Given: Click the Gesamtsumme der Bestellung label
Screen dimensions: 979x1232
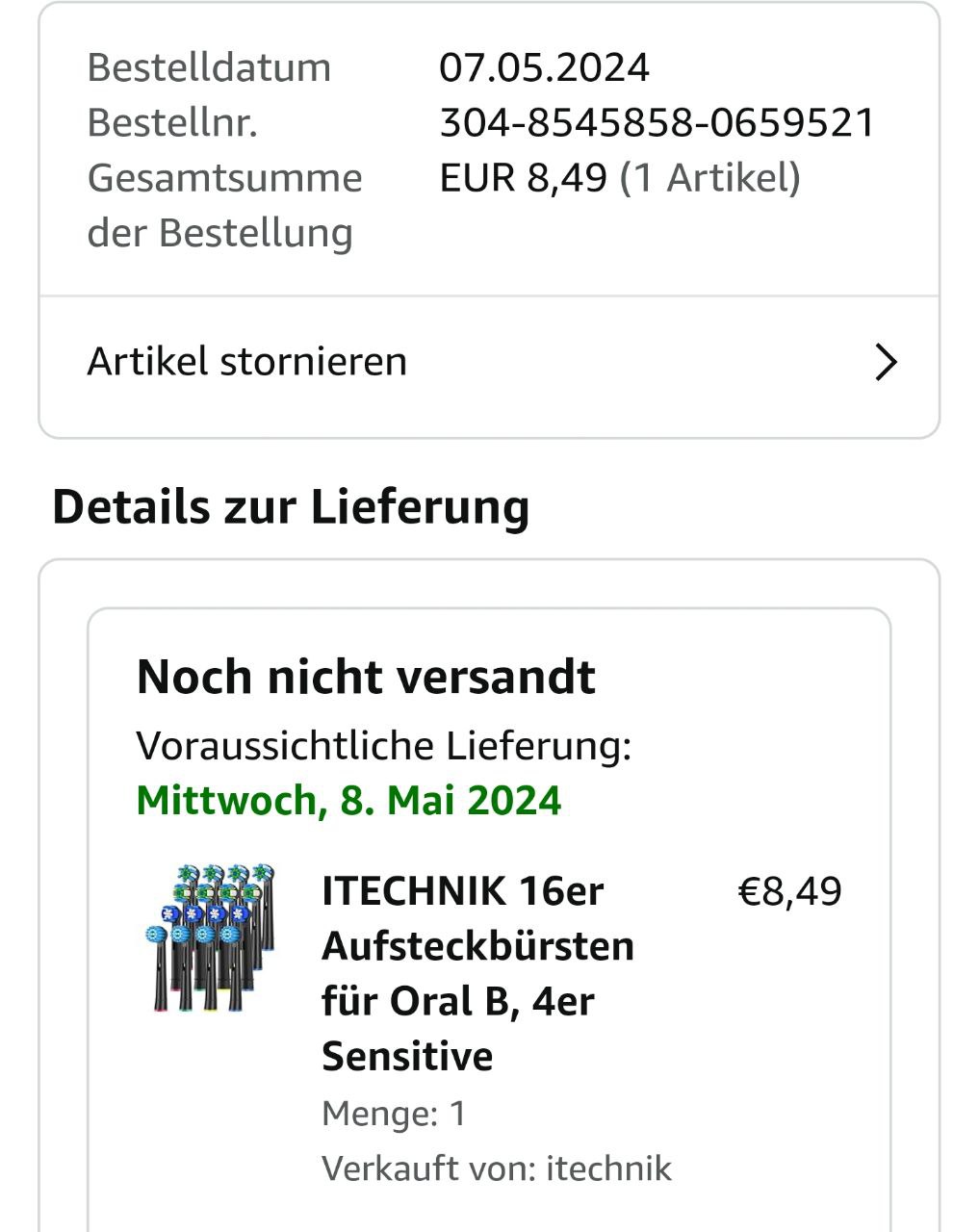Looking at the screenshot, I should (224, 205).
